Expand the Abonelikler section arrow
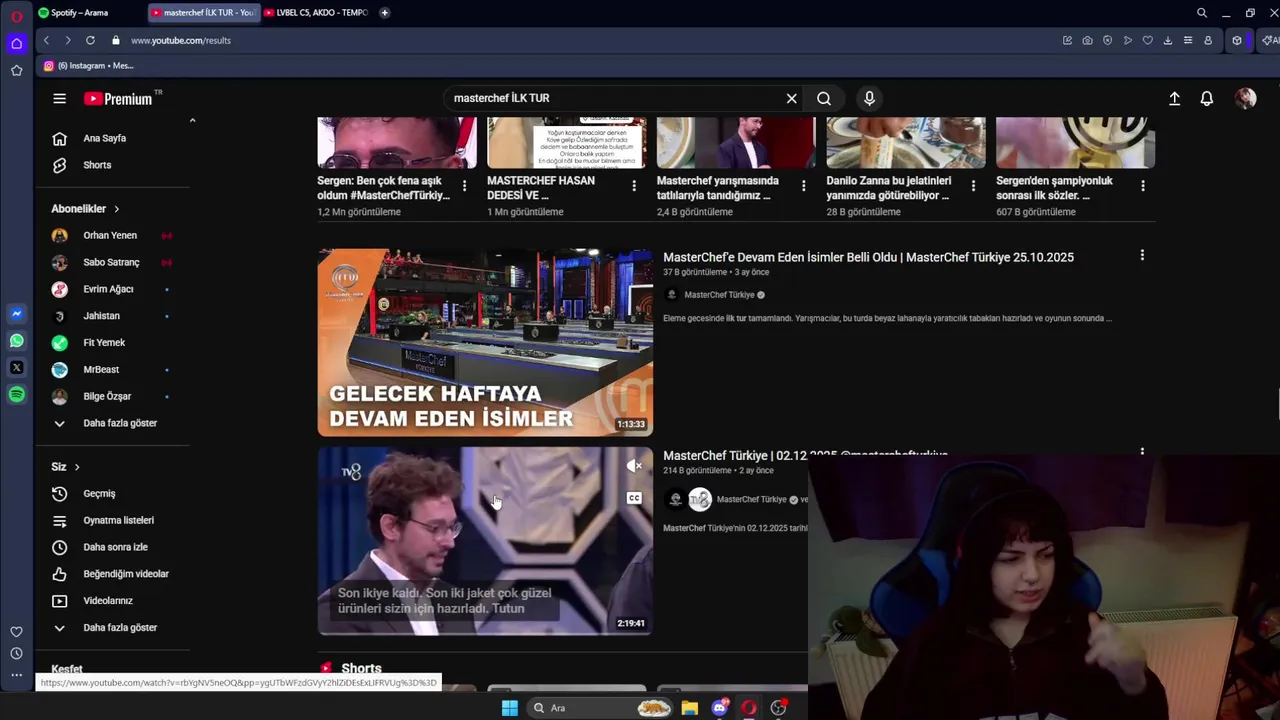The image size is (1280, 720). point(116,209)
